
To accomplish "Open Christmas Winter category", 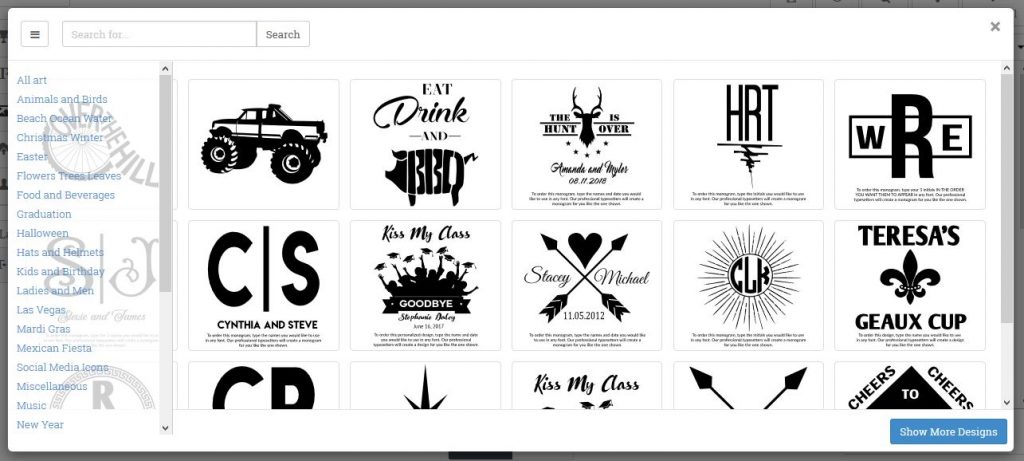I will click(59, 137).
